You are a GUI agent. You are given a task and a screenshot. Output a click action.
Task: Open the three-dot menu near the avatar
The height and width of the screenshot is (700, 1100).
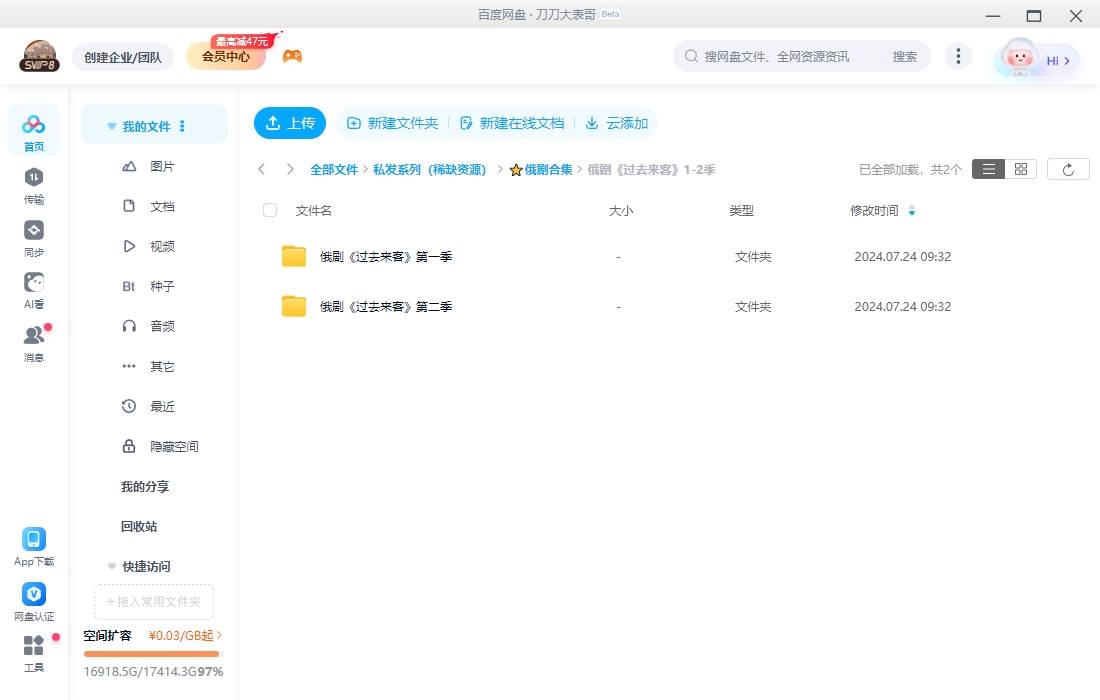(958, 57)
